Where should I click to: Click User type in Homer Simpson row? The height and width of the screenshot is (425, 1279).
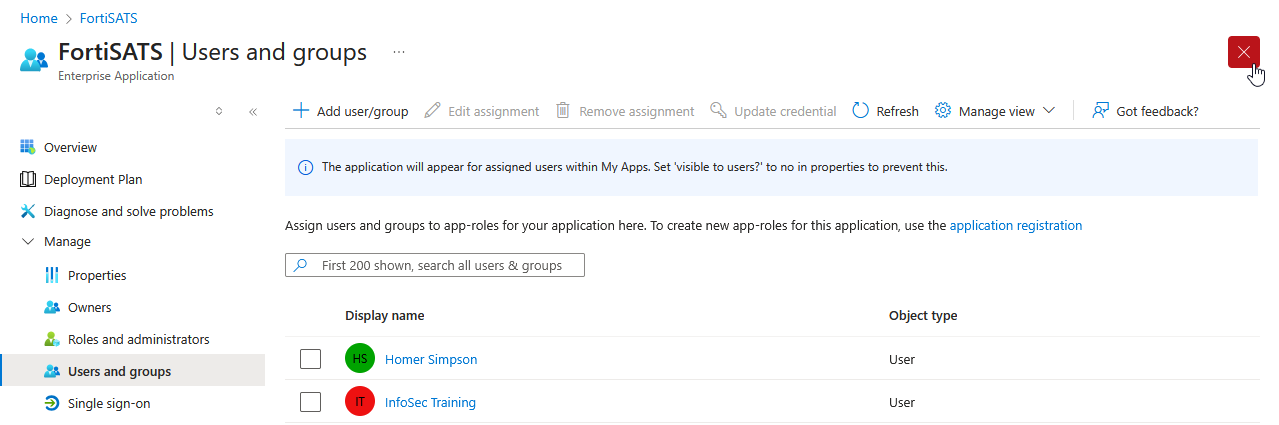(902, 359)
